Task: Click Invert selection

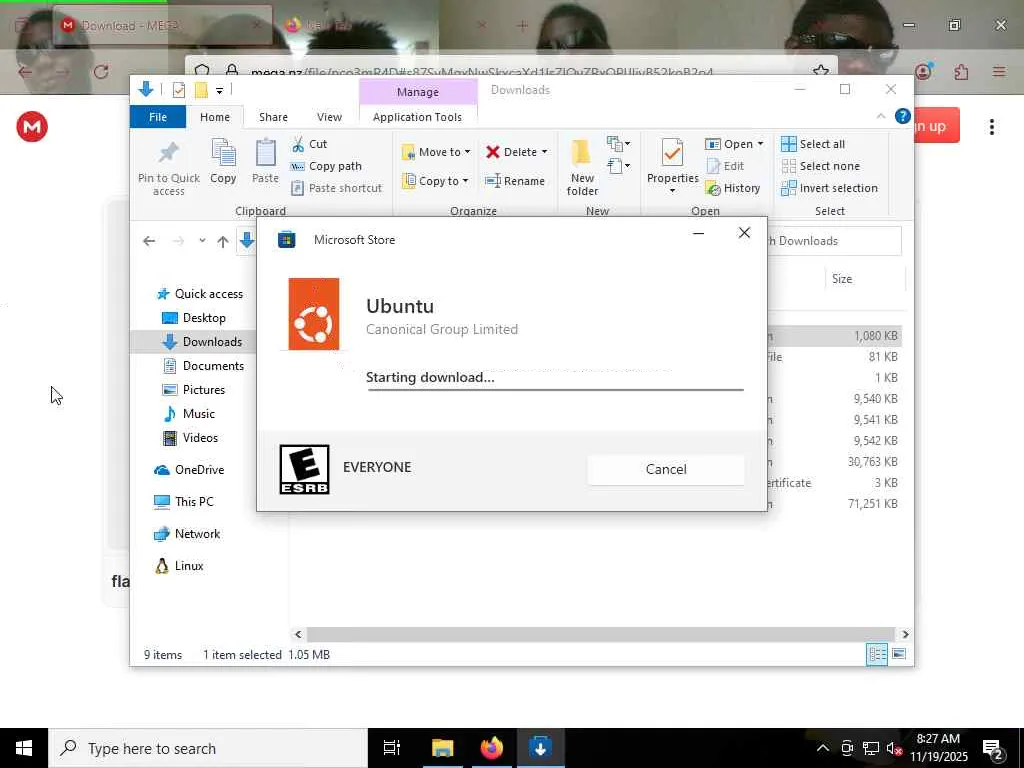Action: coord(829,188)
